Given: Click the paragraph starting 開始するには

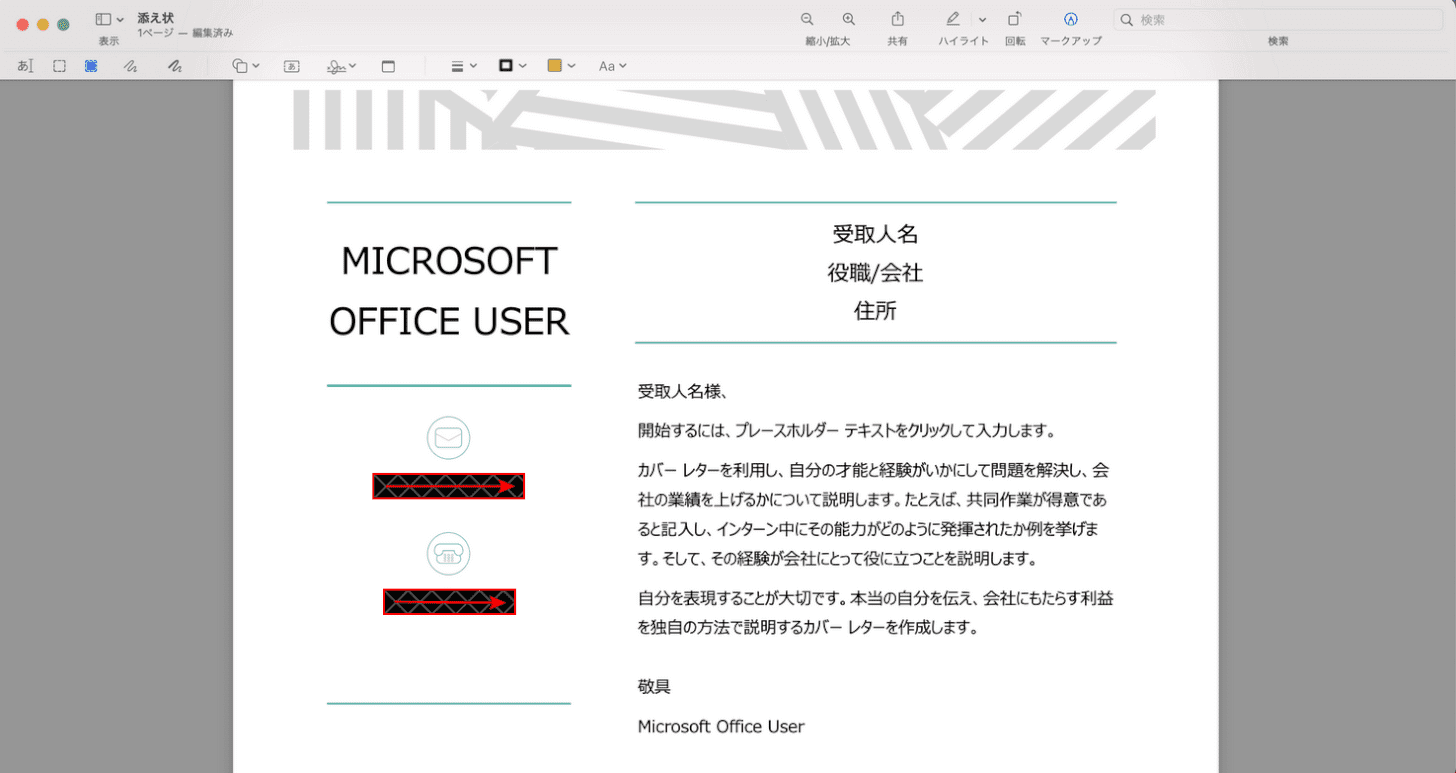Looking at the screenshot, I should click(847, 431).
